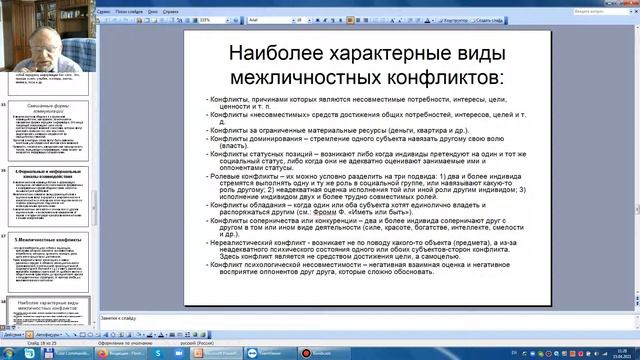
Task: Click русский (Россия) language indicator
Action: pos(197,343)
